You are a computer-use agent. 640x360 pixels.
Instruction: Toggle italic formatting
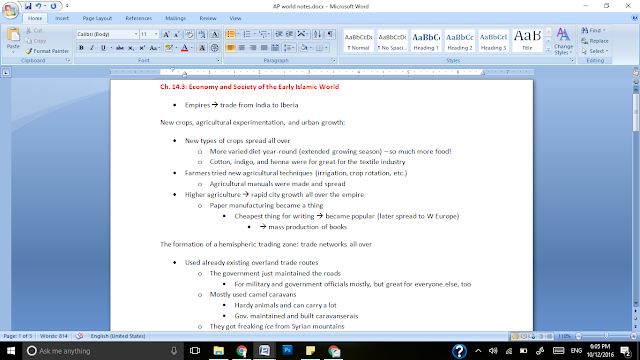pos(92,48)
